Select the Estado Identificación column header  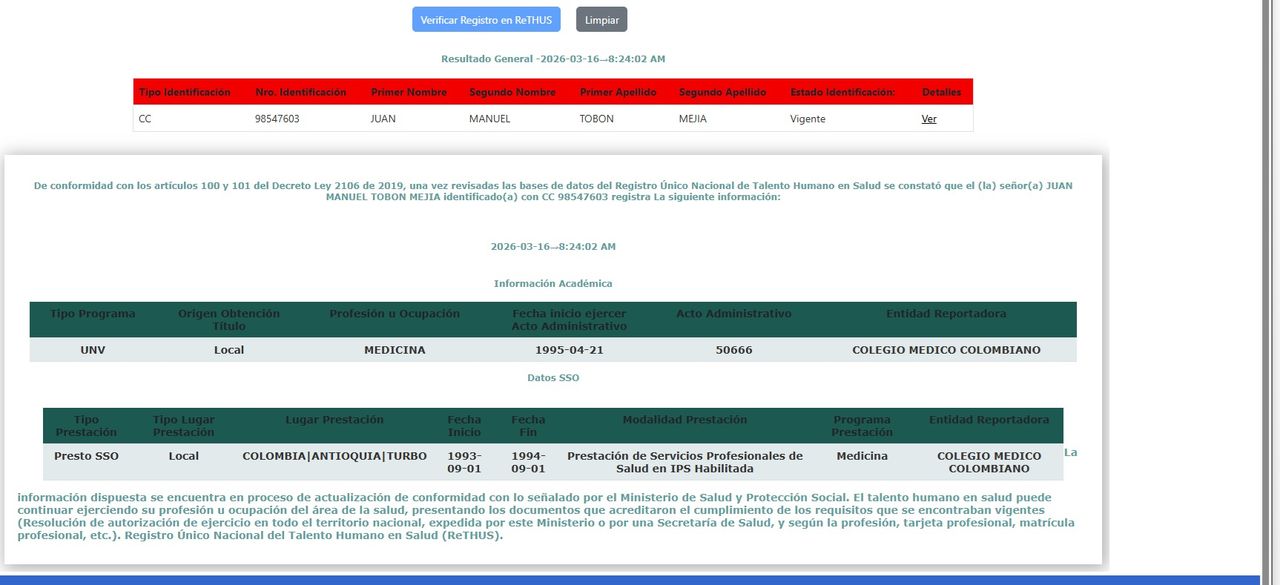tap(842, 92)
